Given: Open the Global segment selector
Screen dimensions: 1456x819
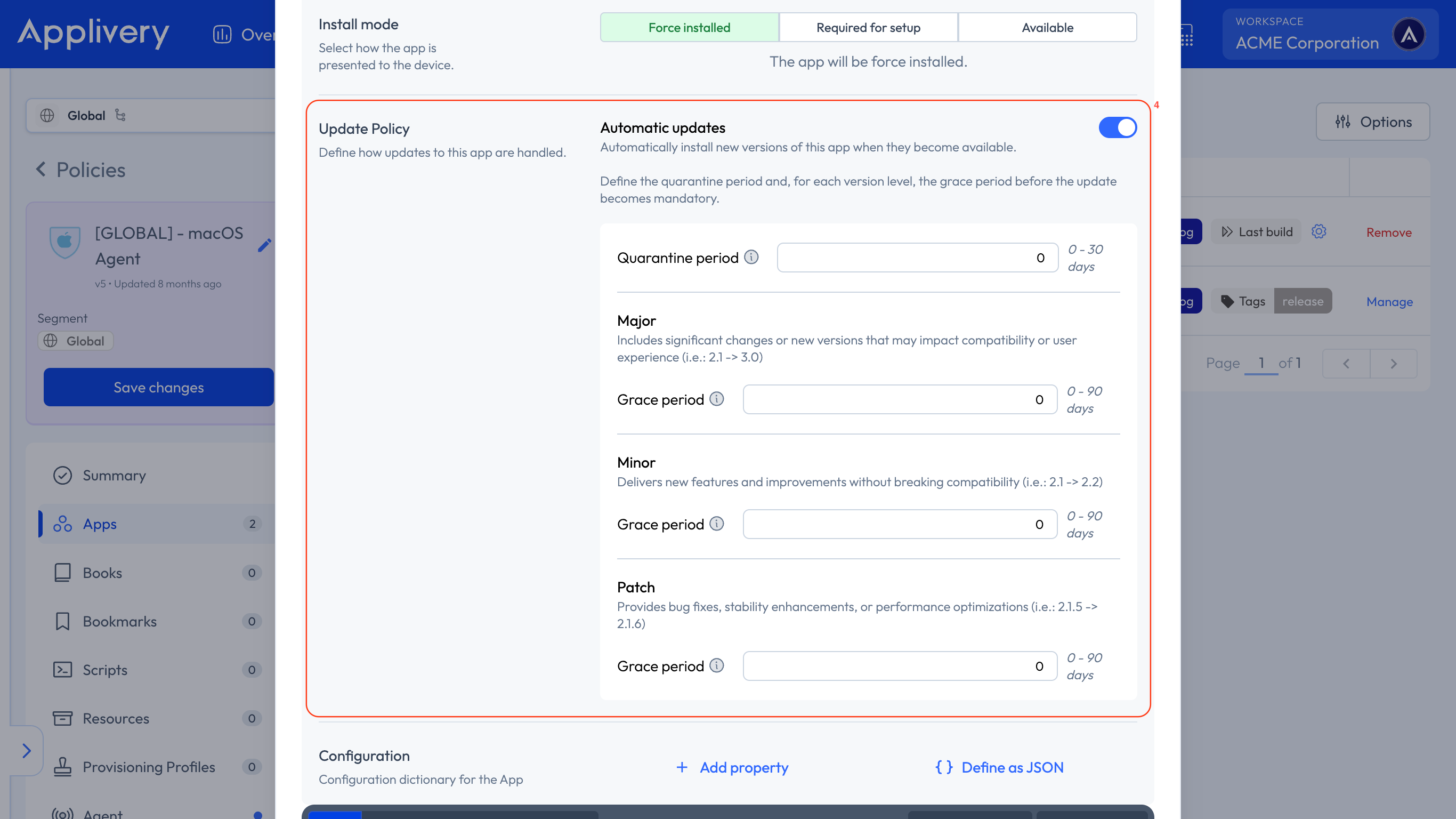Looking at the screenshot, I should click(151, 115).
